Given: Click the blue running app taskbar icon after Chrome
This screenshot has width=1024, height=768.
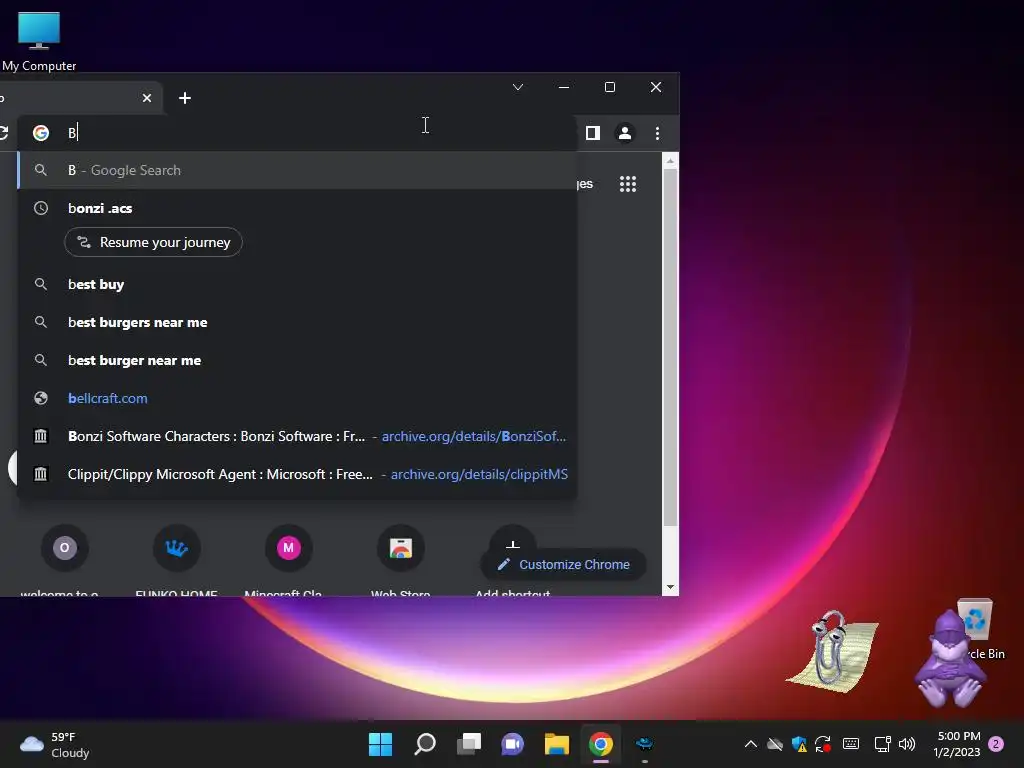Looking at the screenshot, I should point(645,744).
